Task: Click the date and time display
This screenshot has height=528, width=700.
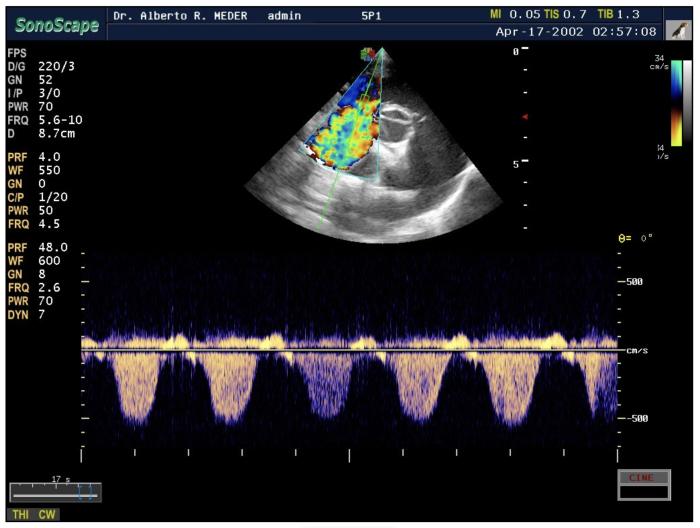Action: (576, 32)
